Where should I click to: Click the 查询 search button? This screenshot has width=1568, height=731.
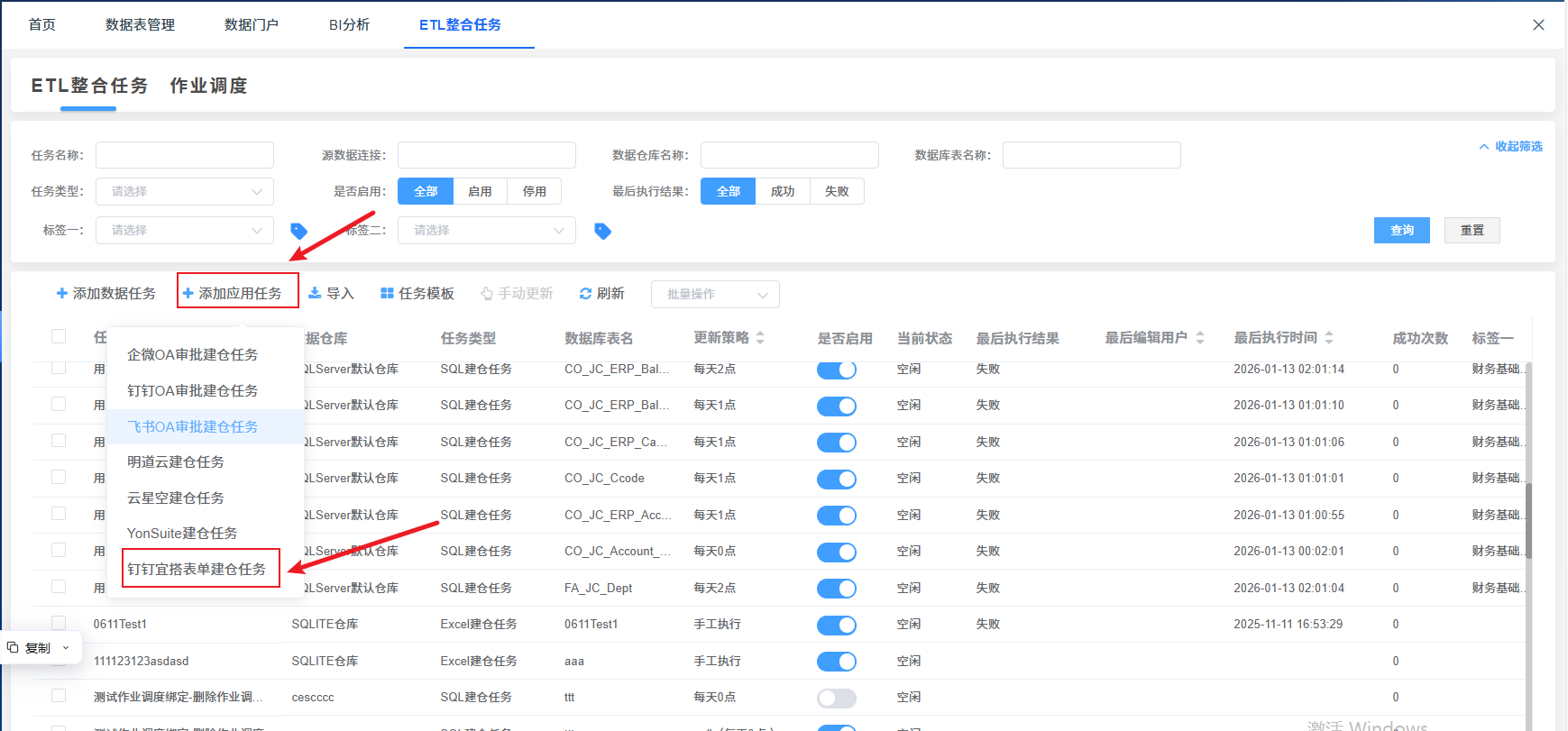click(1401, 231)
